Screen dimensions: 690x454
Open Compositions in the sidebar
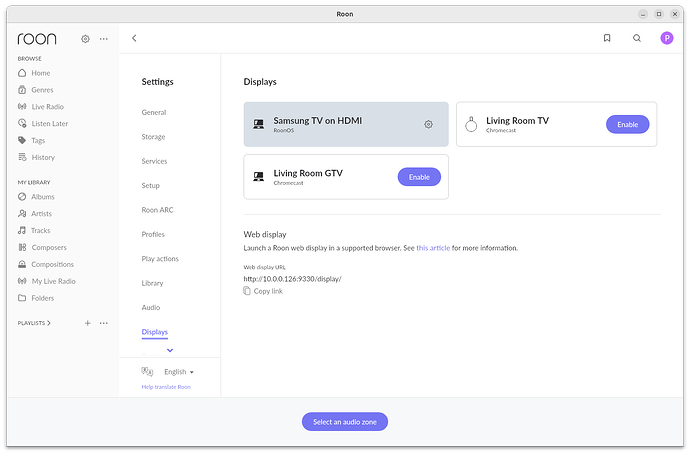[52, 264]
